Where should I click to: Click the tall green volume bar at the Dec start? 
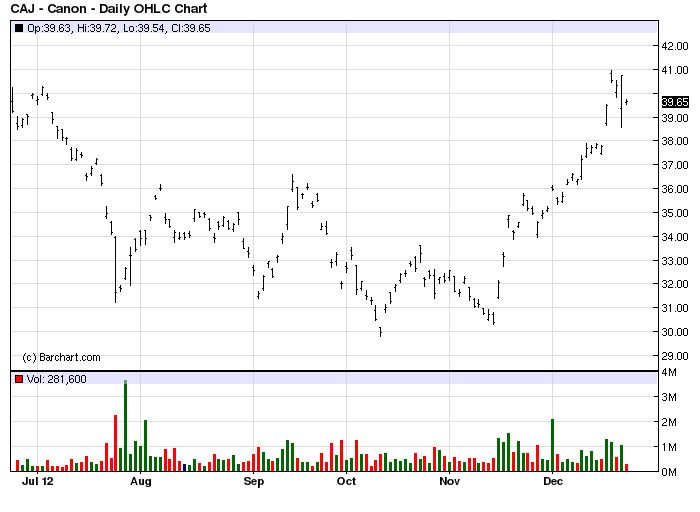click(553, 445)
